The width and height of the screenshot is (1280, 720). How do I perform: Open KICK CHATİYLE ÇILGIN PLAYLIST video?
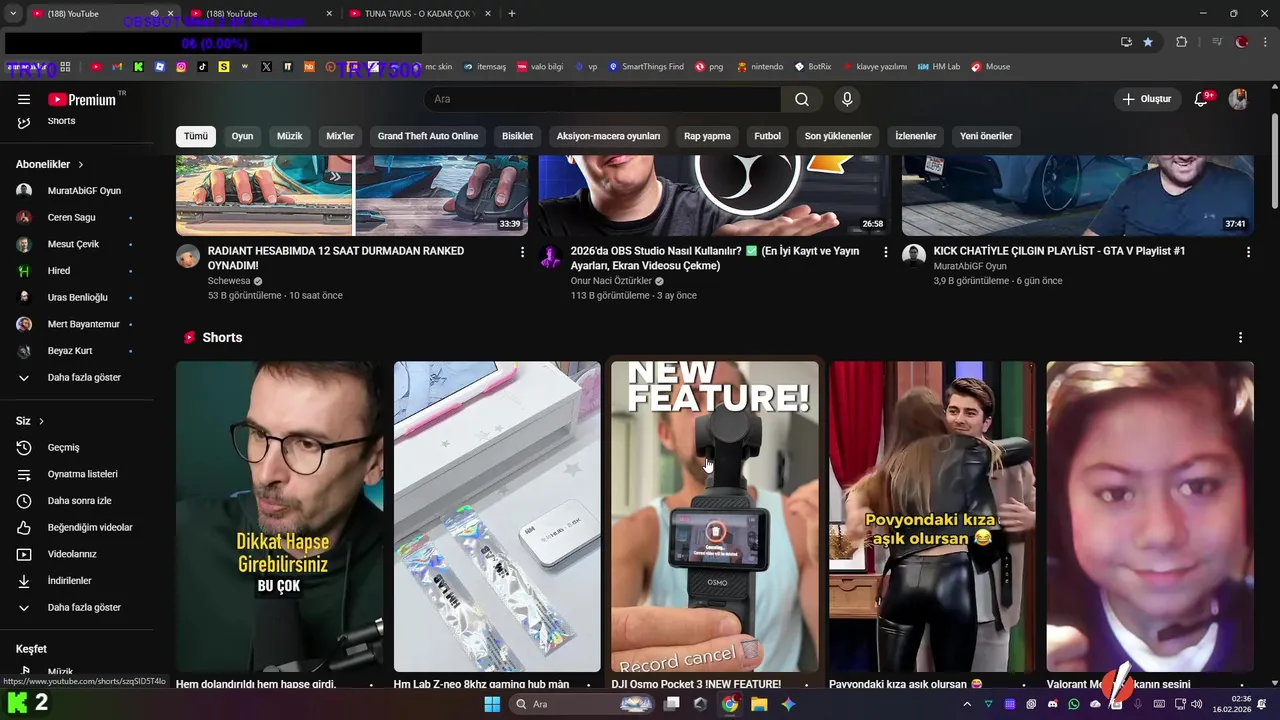[x=1059, y=251]
